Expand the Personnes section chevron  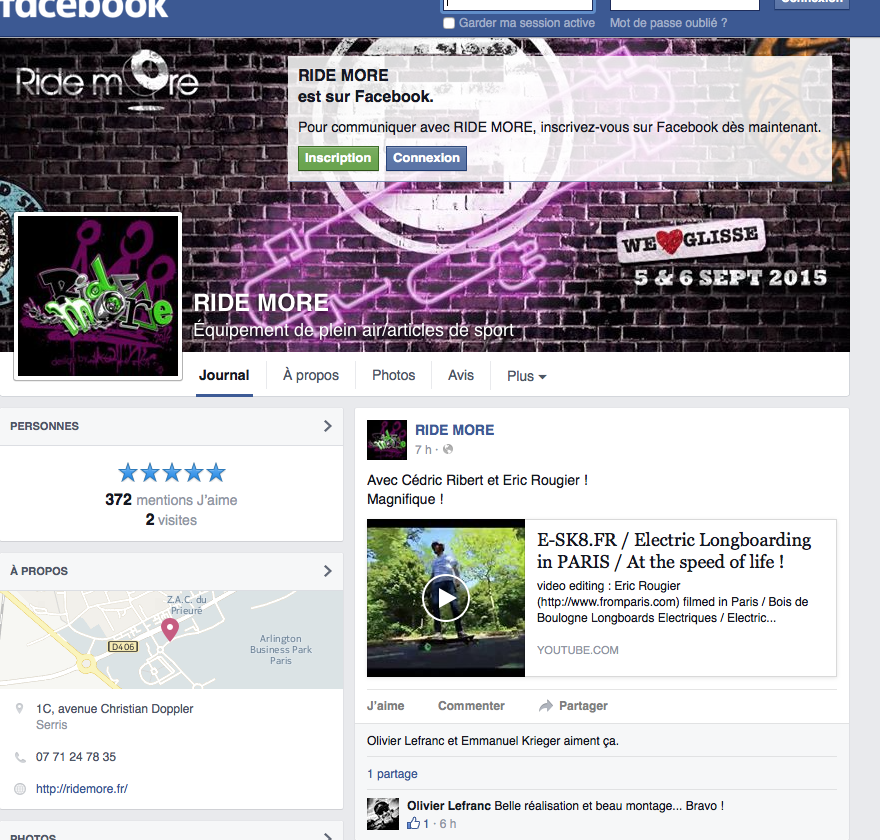(x=328, y=426)
